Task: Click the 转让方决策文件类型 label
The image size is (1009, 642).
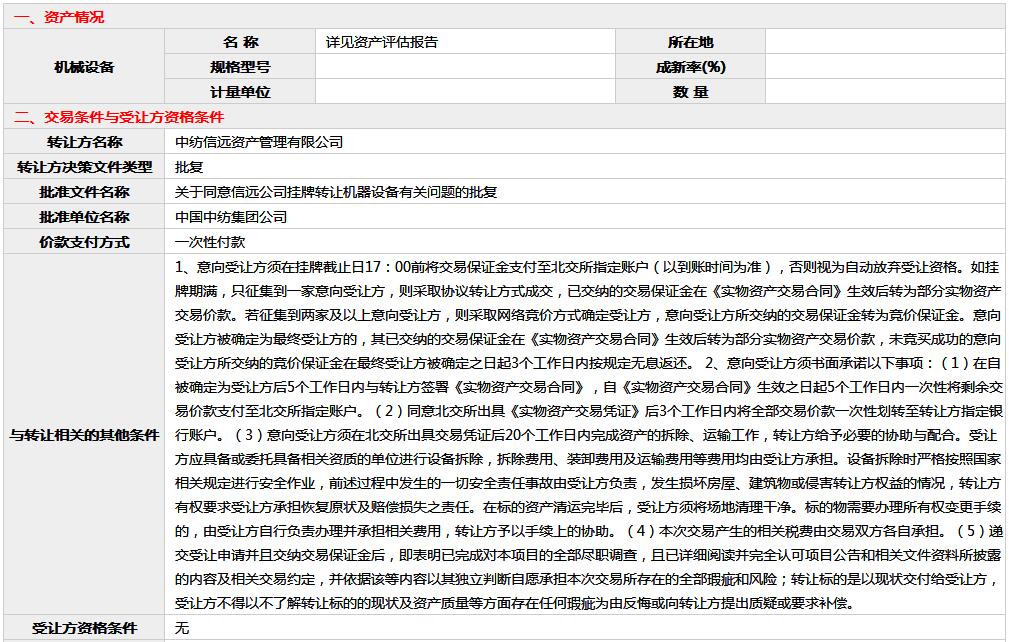Action: (x=84, y=167)
